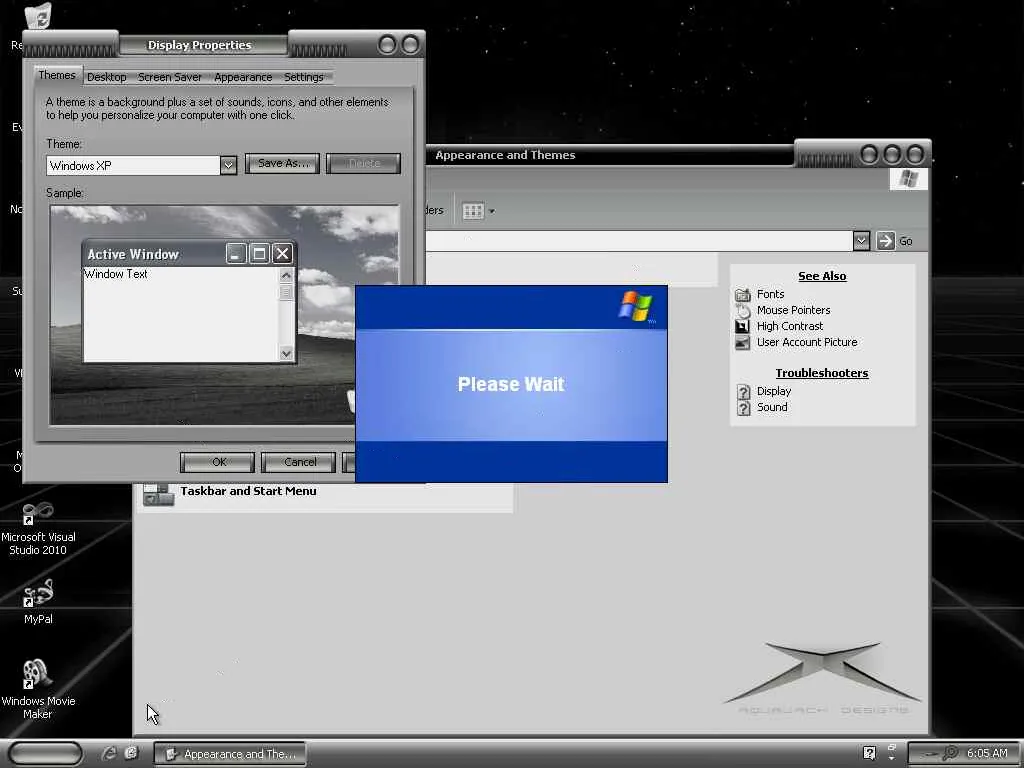Open the Recycle Bin desktop icon
The image size is (1024, 768).
[40, 16]
